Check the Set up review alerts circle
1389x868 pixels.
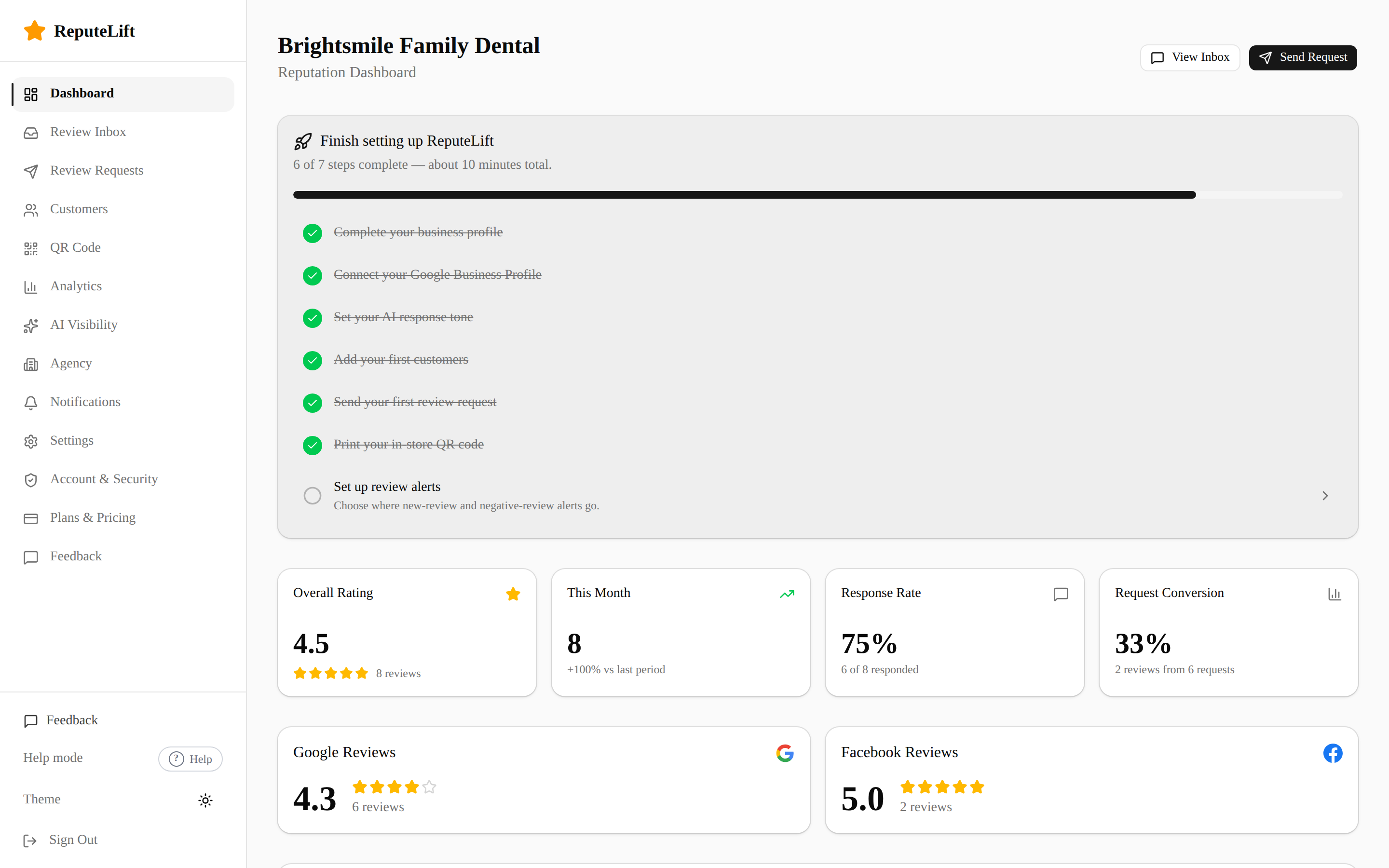tap(312, 495)
